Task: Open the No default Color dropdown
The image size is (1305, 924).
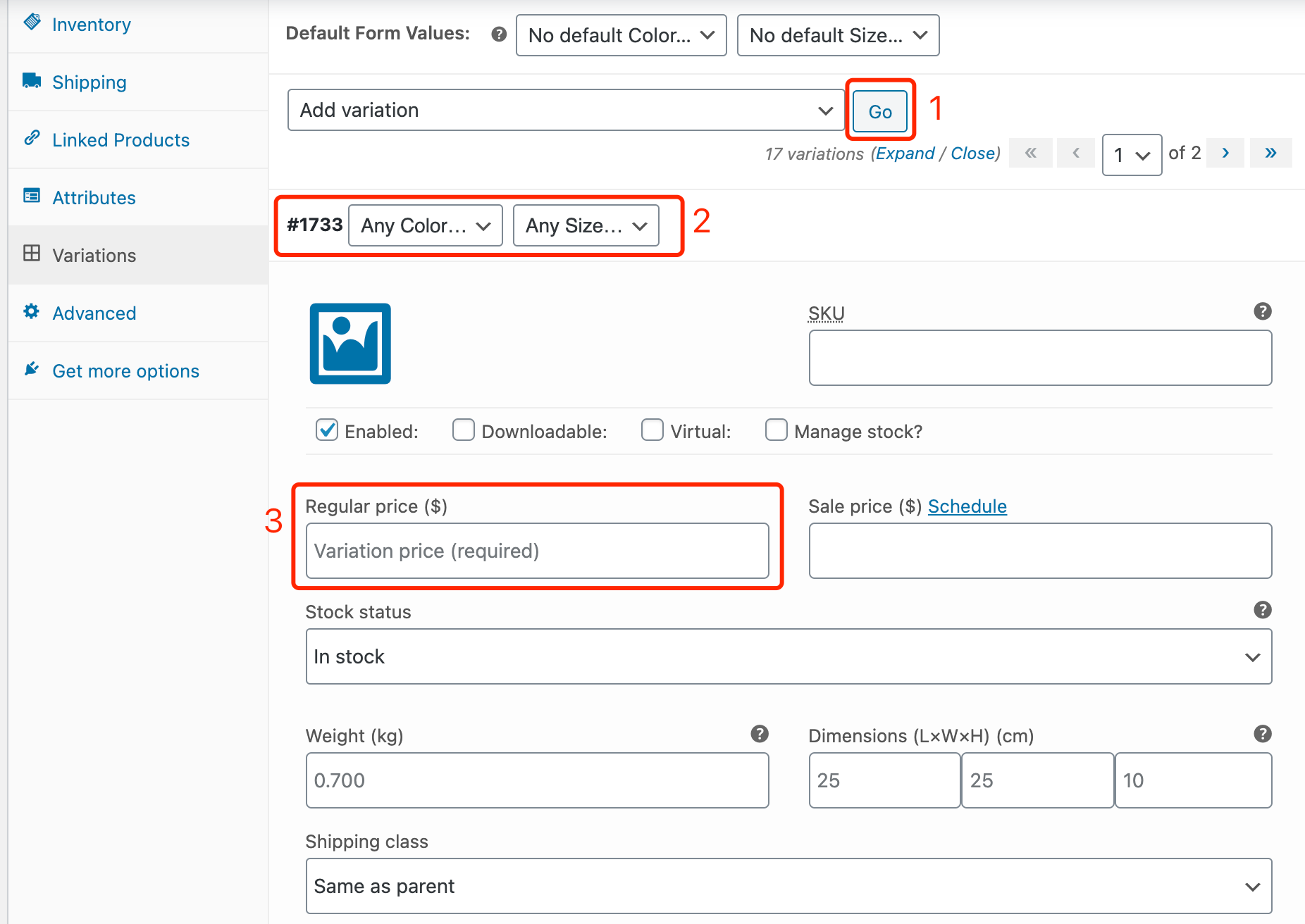Action: coord(621,35)
